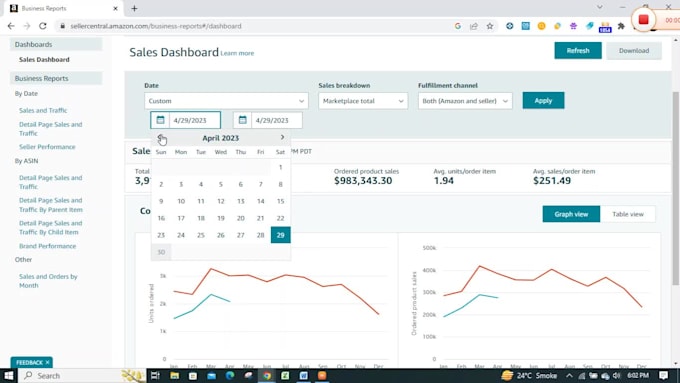
Task: Select April 15 in the calendar
Action: (281, 201)
